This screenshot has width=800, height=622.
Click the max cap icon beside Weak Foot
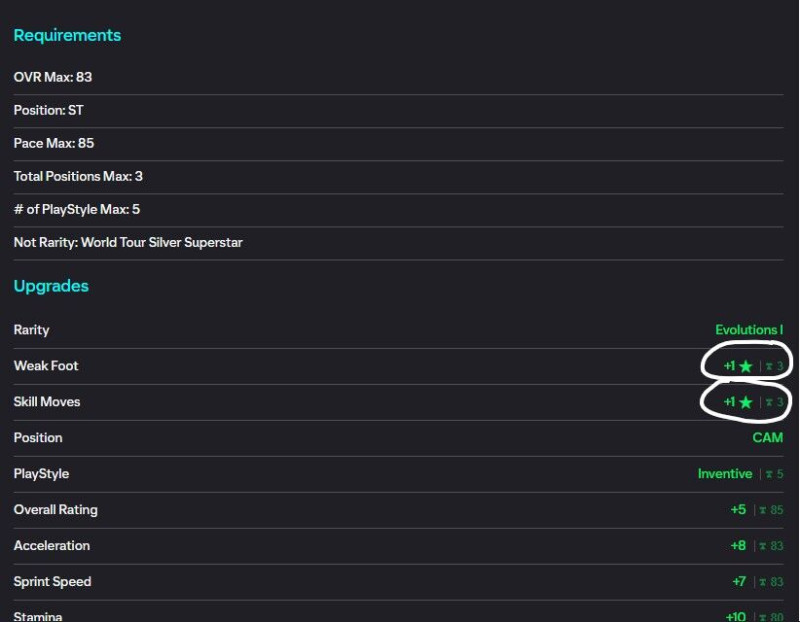tap(768, 367)
